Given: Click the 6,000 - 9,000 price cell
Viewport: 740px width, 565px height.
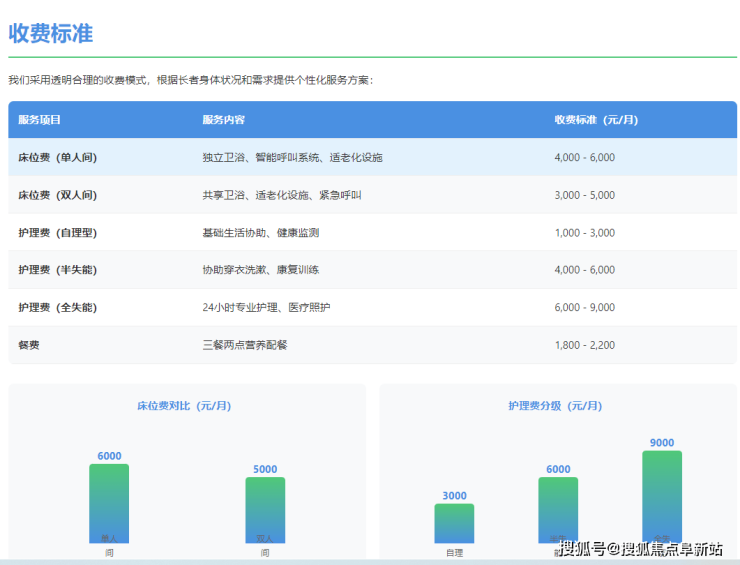Looking at the screenshot, I should click(x=584, y=308).
